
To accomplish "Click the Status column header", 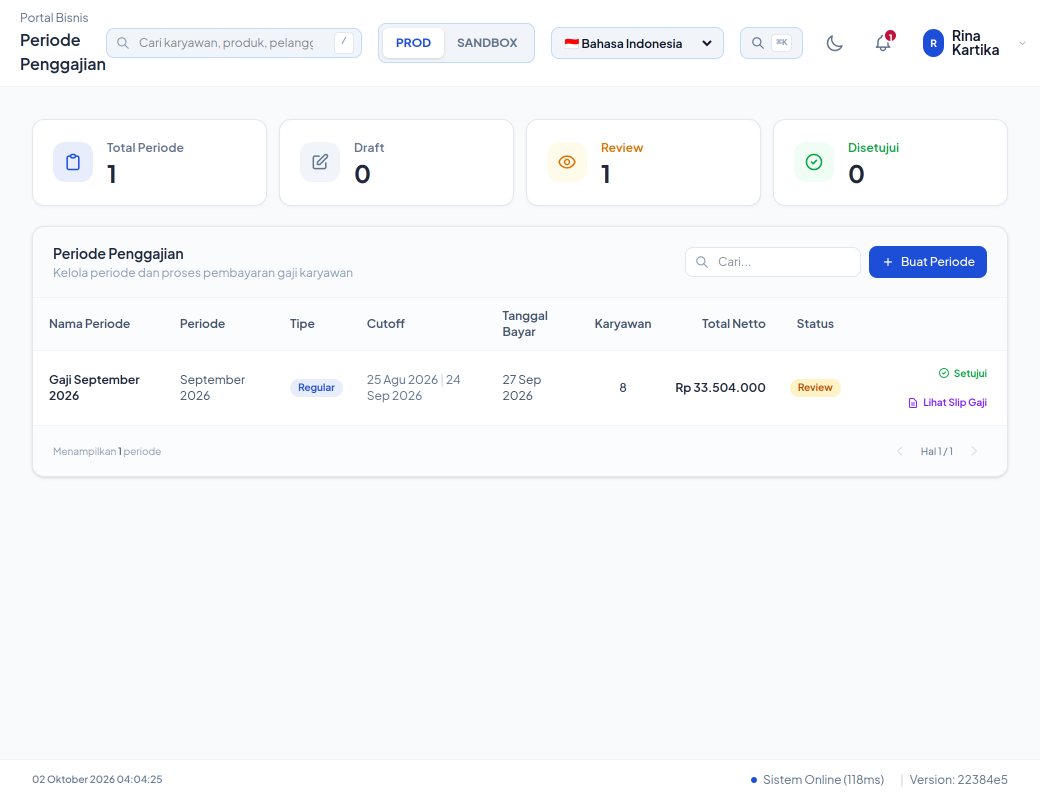I will click(x=815, y=324).
